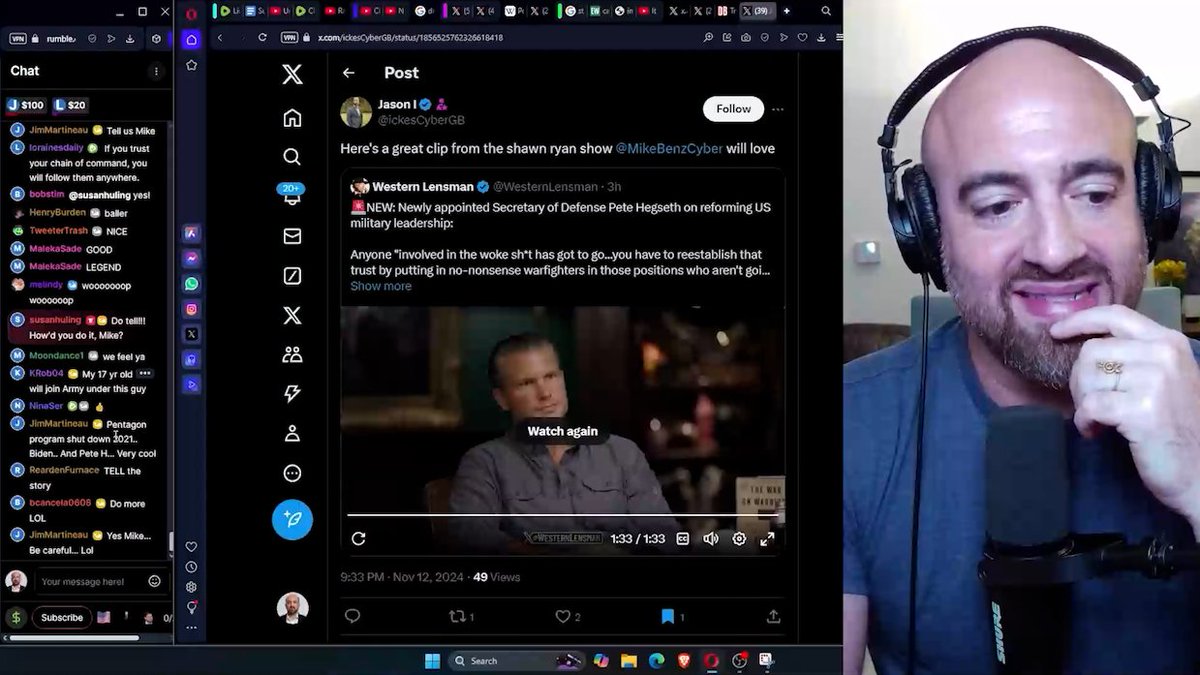Open X Profile person icon

click(x=292, y=433)
